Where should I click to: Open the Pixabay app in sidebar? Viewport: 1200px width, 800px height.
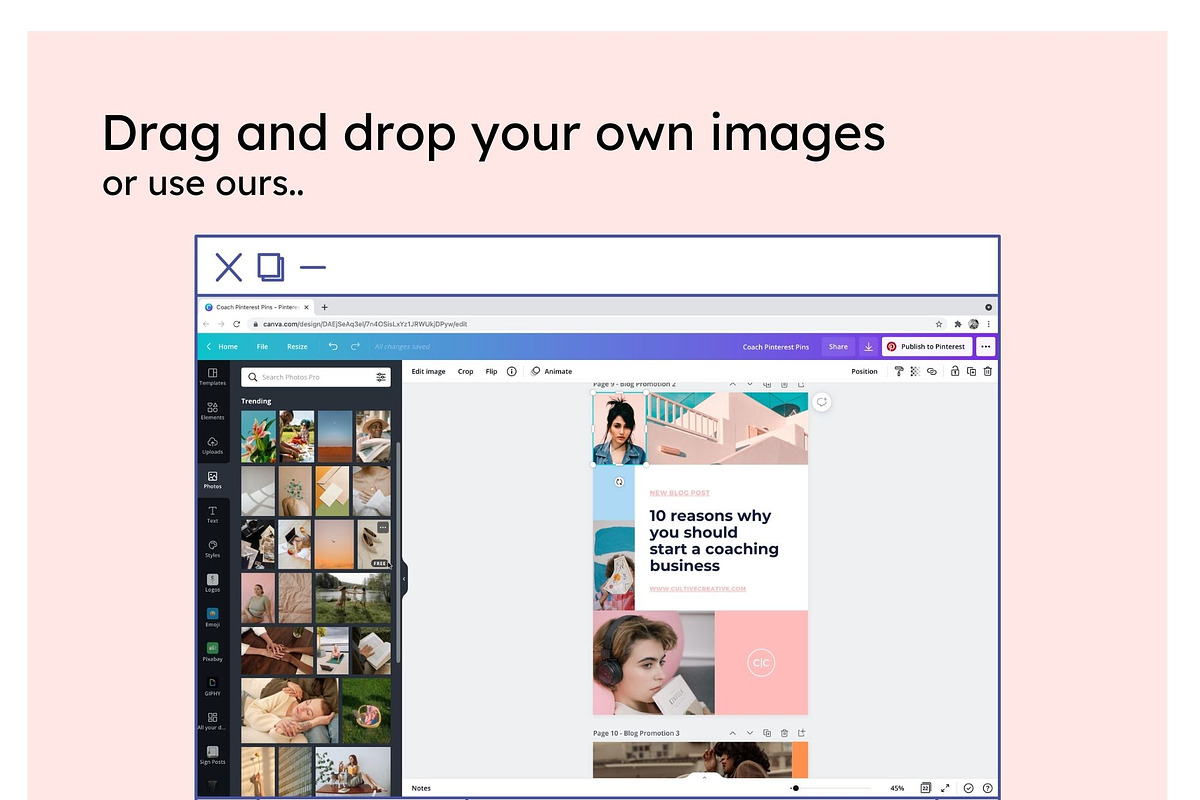[x=212, y=652]
